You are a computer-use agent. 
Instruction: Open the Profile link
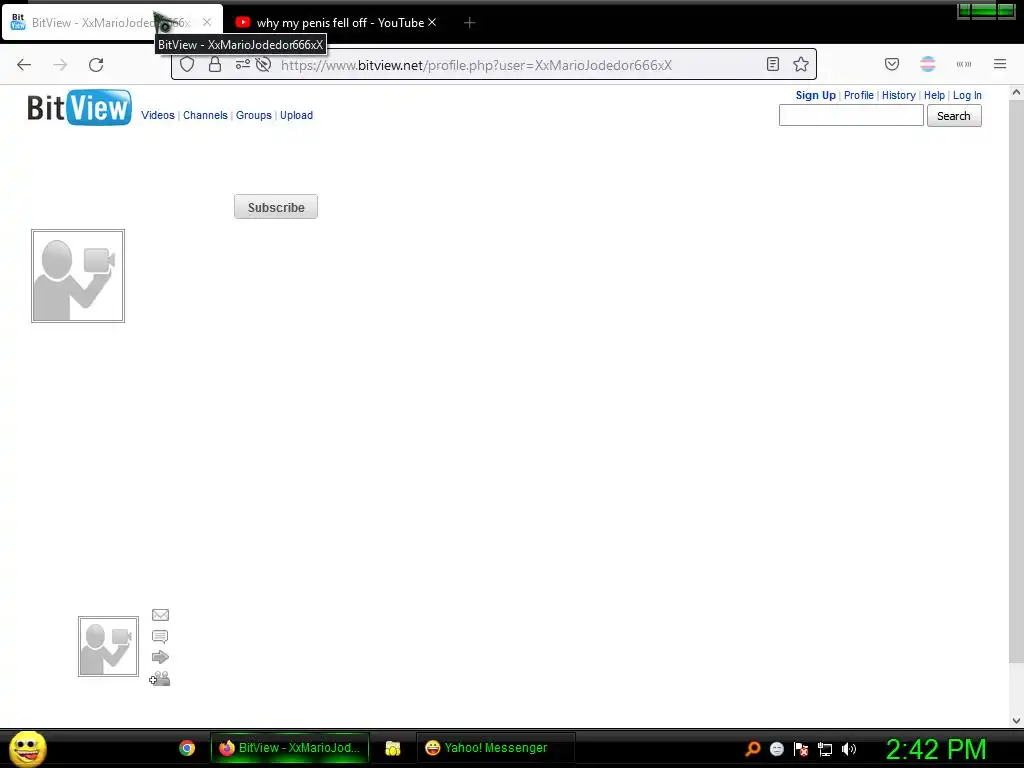pos(858,95)
